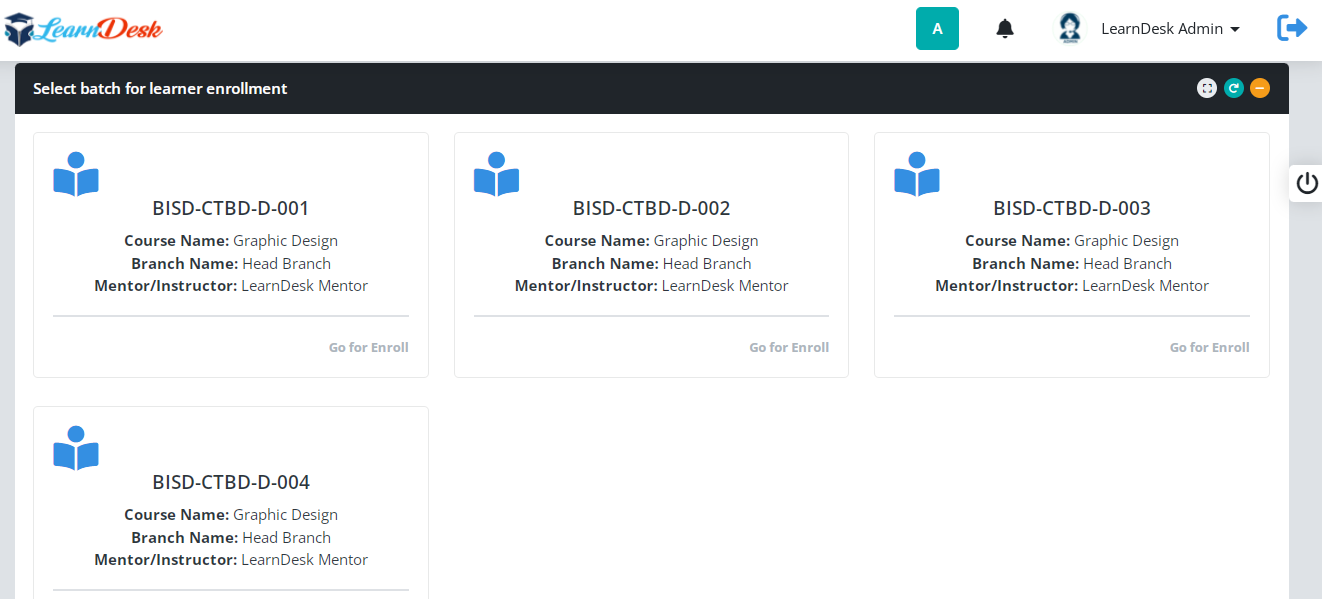
Task: Click Branch Name in BISD-CTBD-D-002 card
Action: [652, 264]
